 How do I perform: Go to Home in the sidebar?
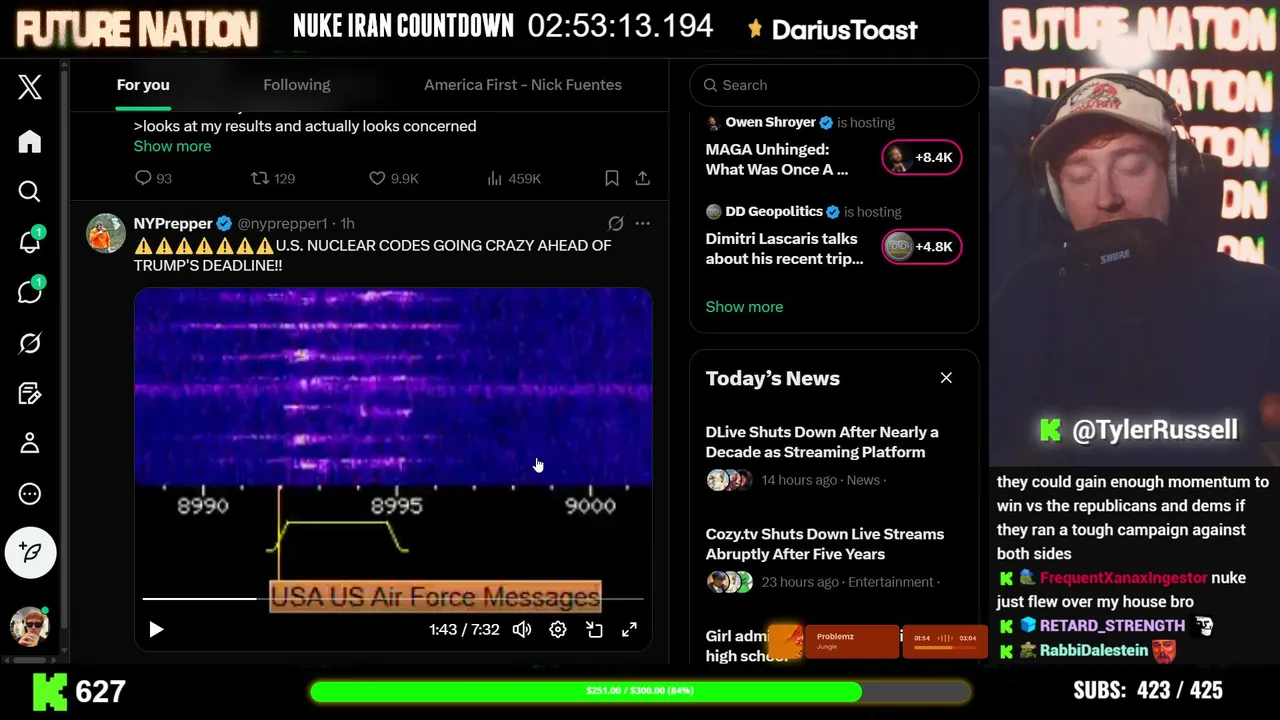coord(30,142)
